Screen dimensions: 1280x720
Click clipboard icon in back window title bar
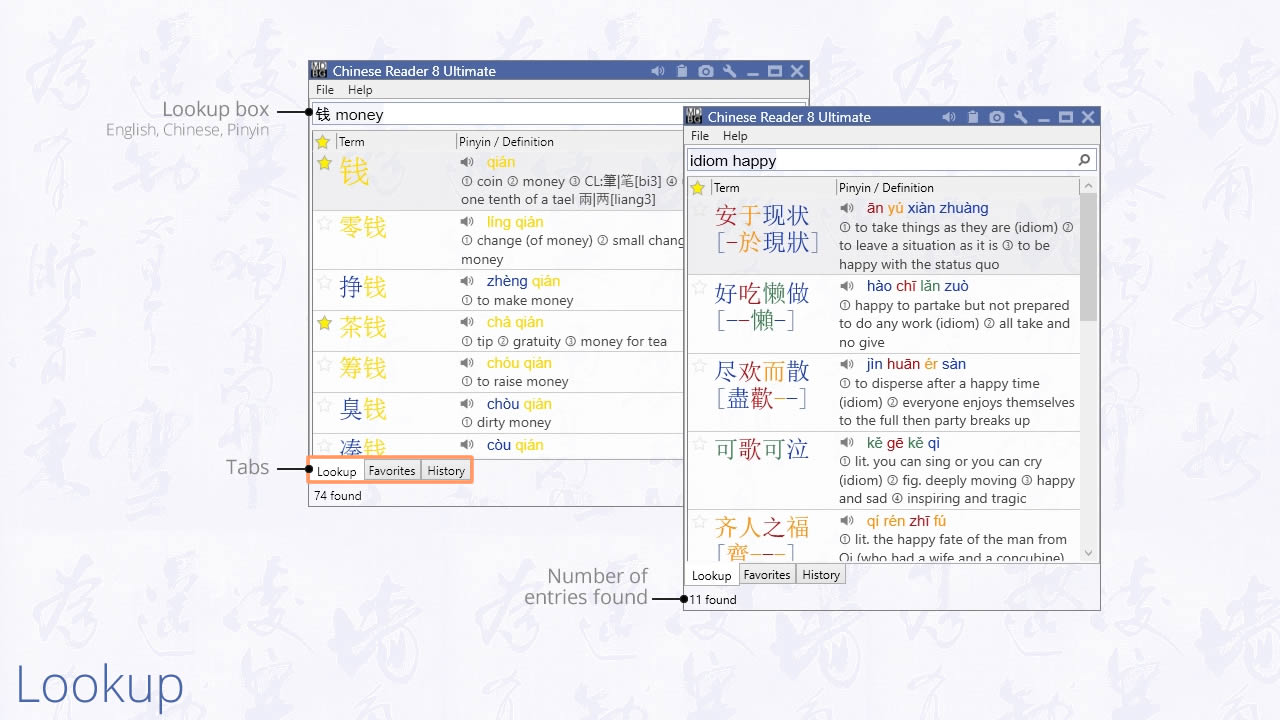coord(682,71)
